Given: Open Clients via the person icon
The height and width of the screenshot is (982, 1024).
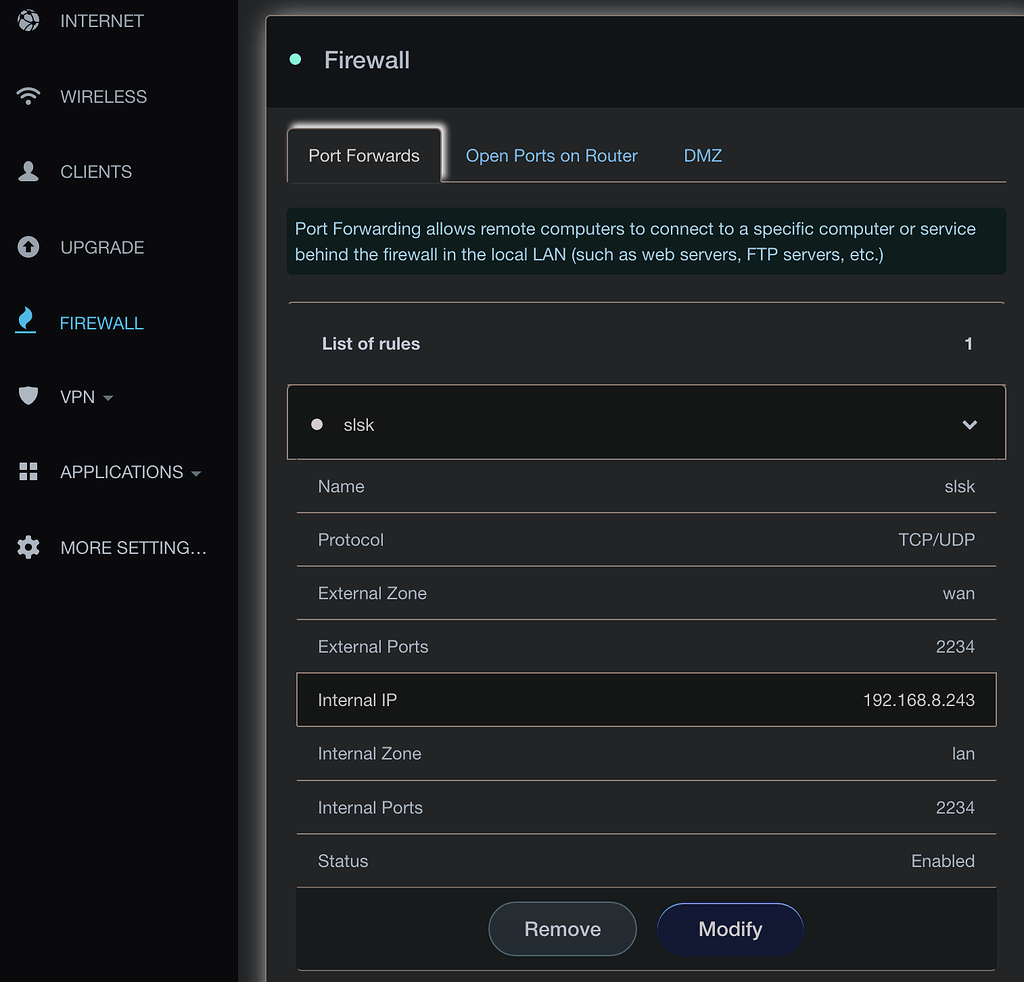Looking at the screenshot, I should [x=27, y=171].
